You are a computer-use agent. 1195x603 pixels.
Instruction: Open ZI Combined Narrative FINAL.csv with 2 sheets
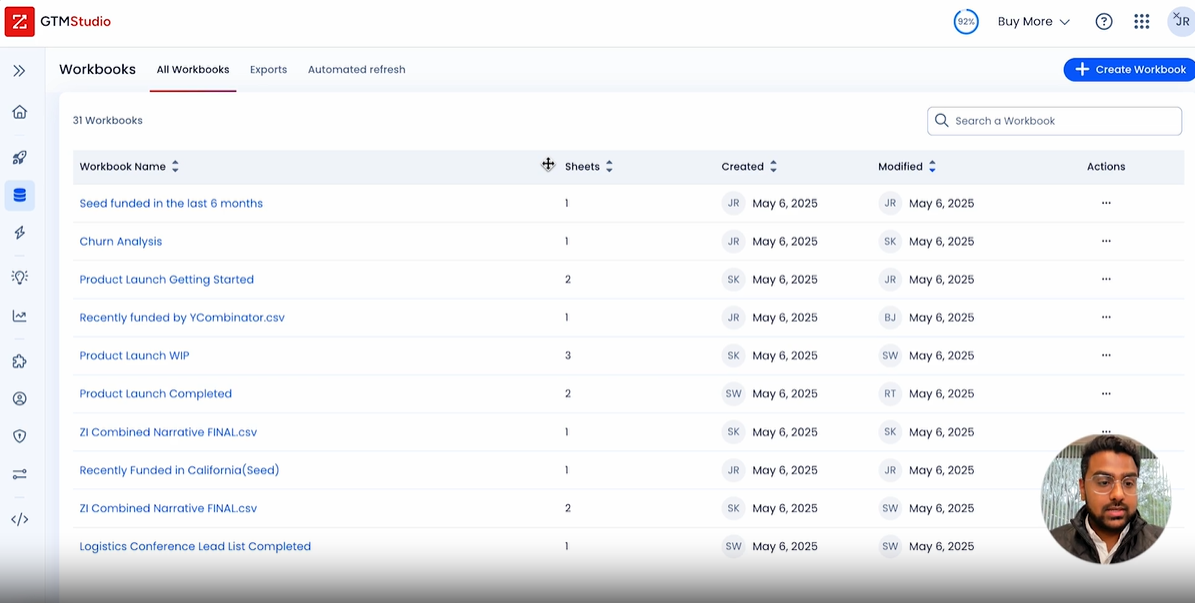[168, 508]
